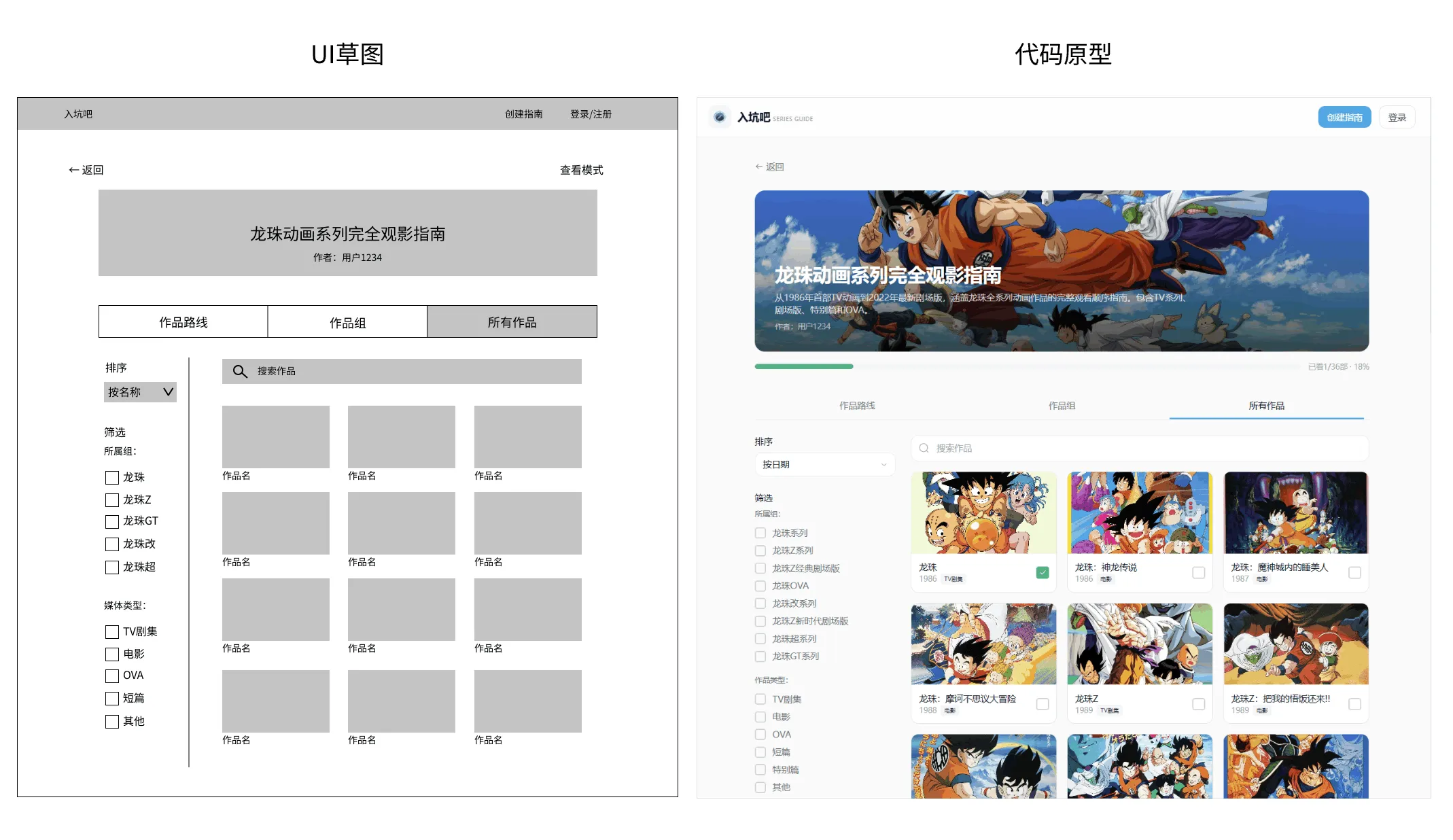Check the 短篇 checkbox in the sketch

coord(112,699)
